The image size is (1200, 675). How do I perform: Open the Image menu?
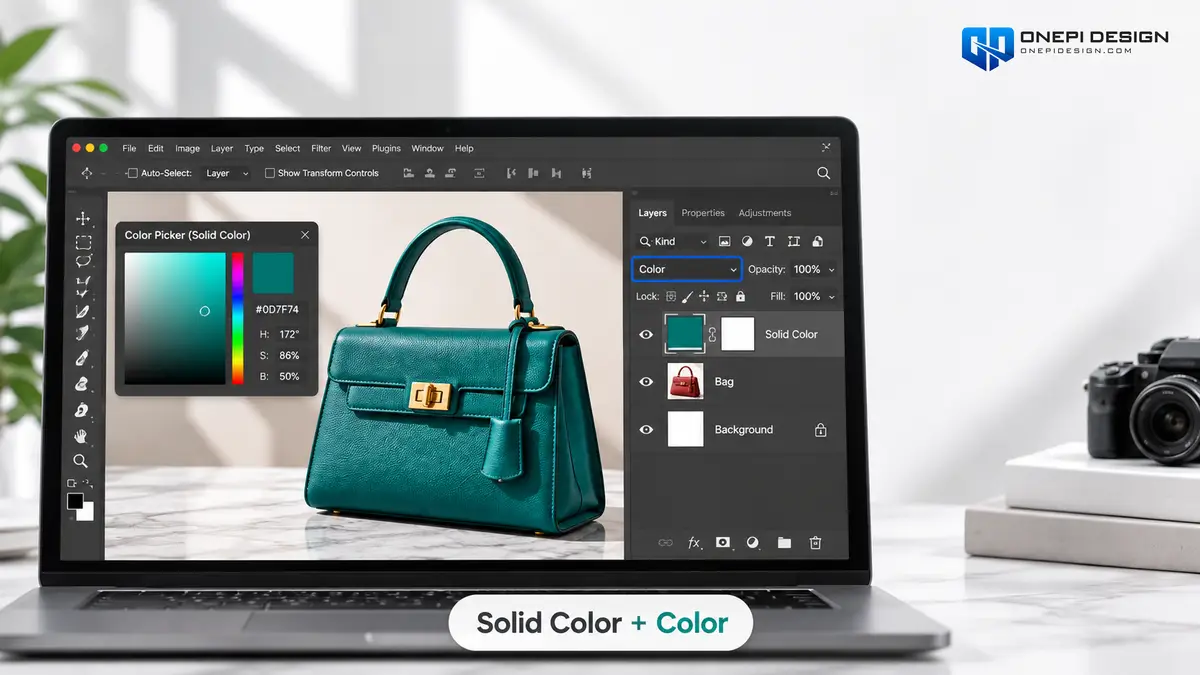pyautogui.click(x=187, y=148)
